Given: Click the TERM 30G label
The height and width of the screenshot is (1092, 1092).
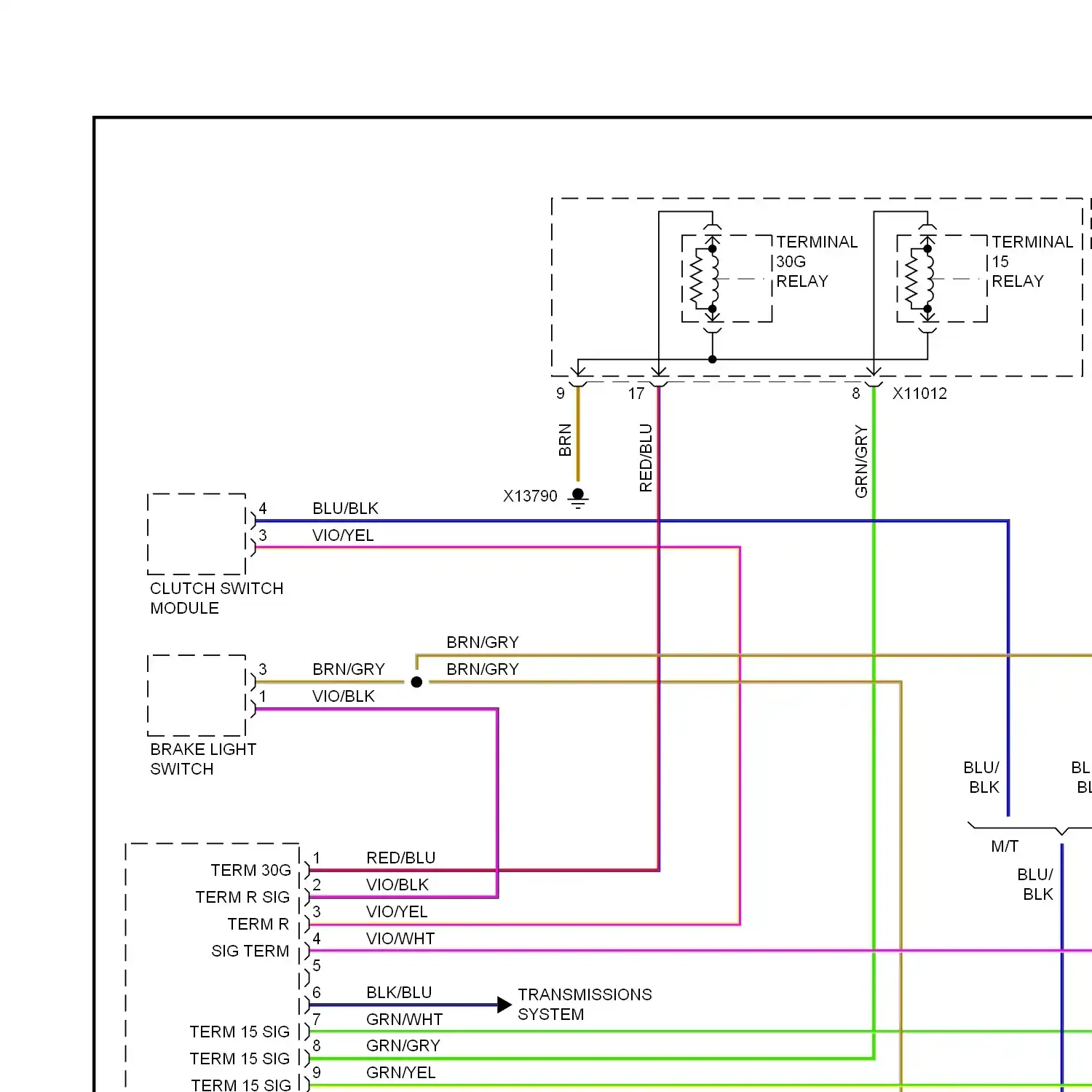Looking at the screenshot, I should tap(250, 870).
